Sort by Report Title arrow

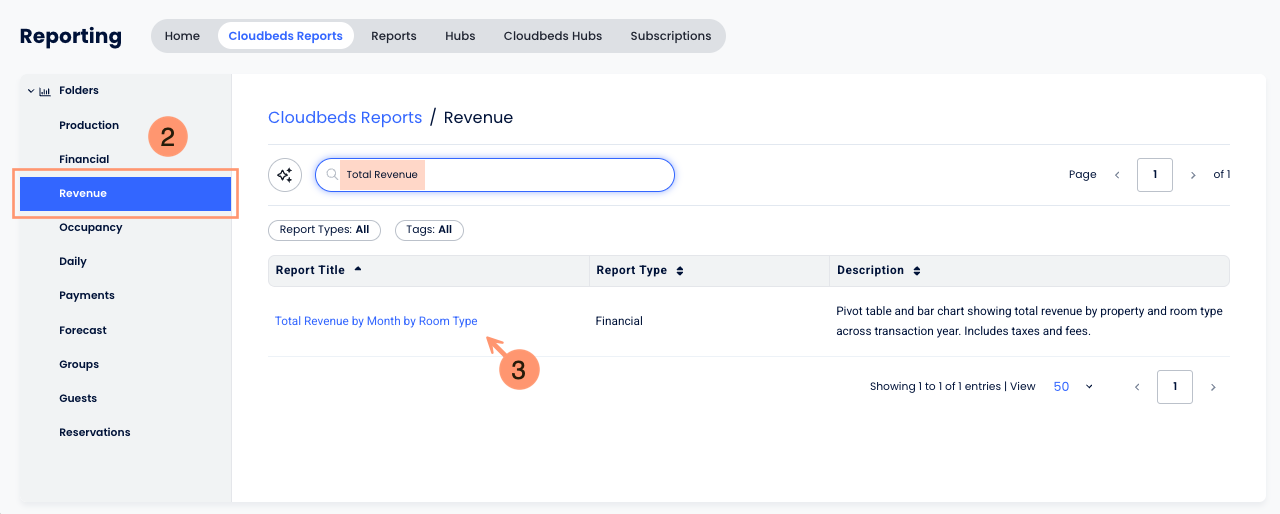pos(358,270)
